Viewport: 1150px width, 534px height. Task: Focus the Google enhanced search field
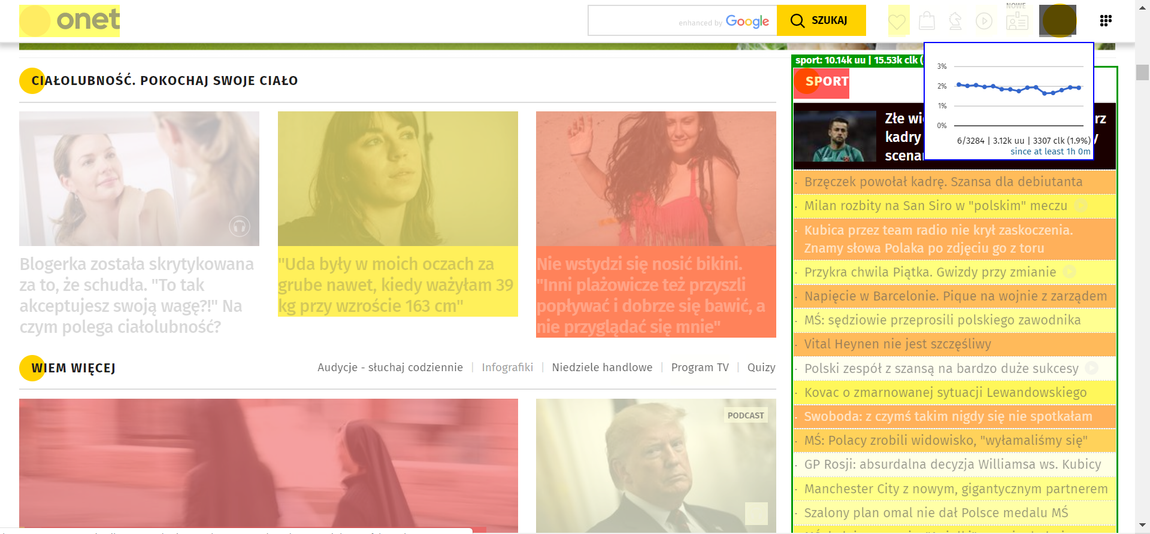pos(681,21)
